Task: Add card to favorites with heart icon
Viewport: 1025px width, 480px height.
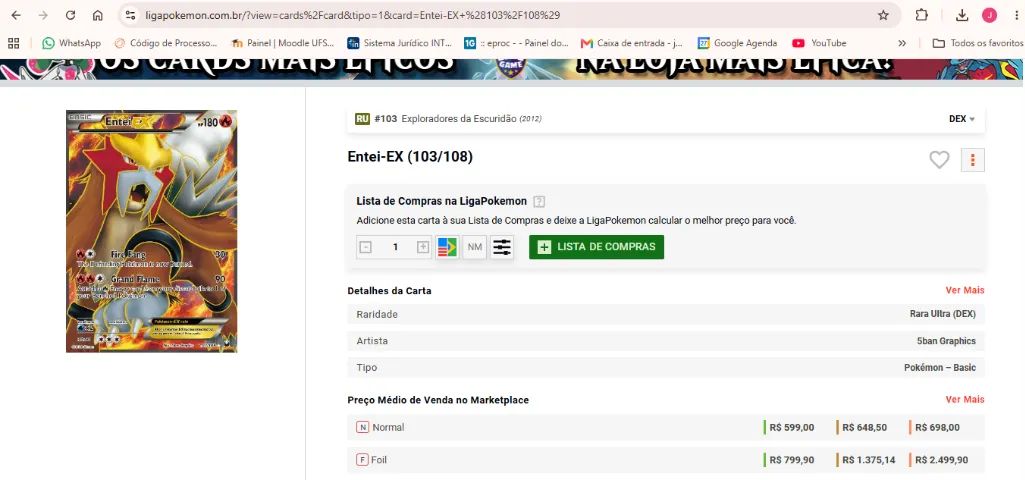Action: coord(939,160)
